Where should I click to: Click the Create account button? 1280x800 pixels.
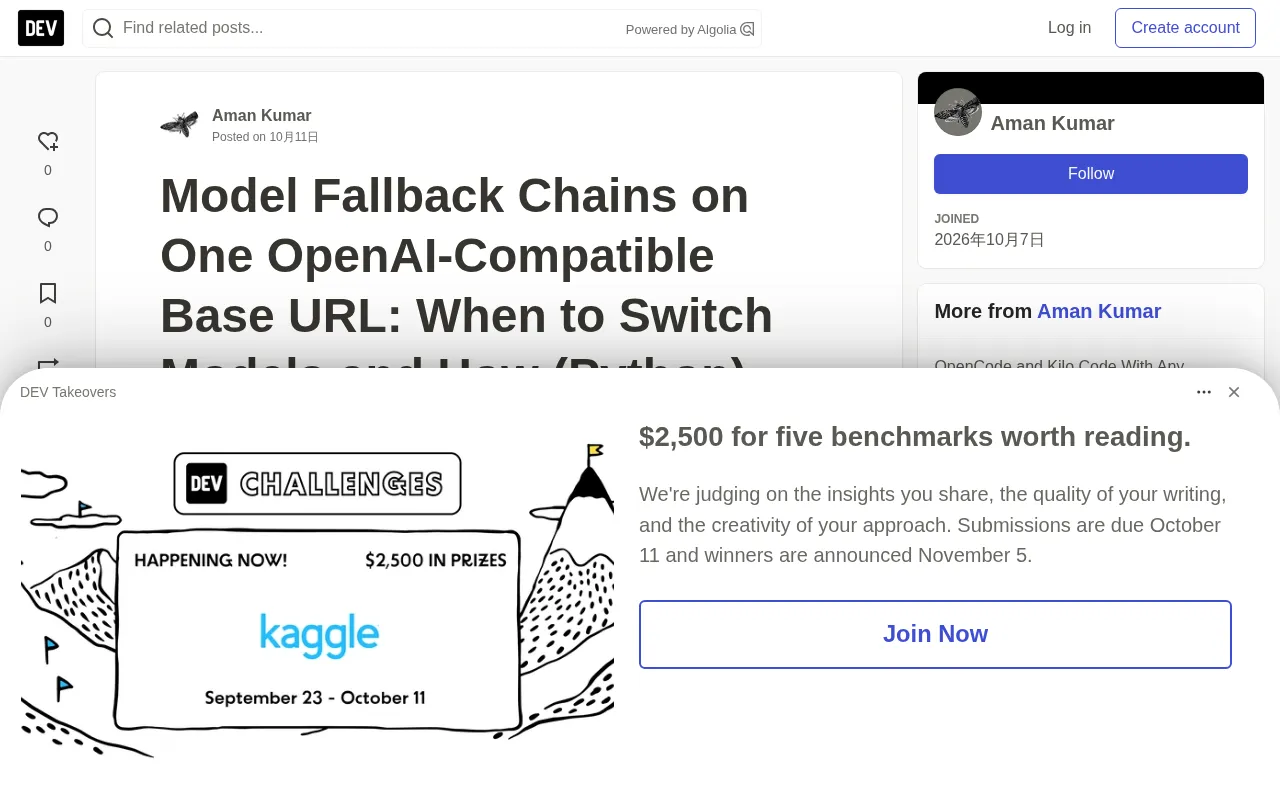[x=1185, y=28]
